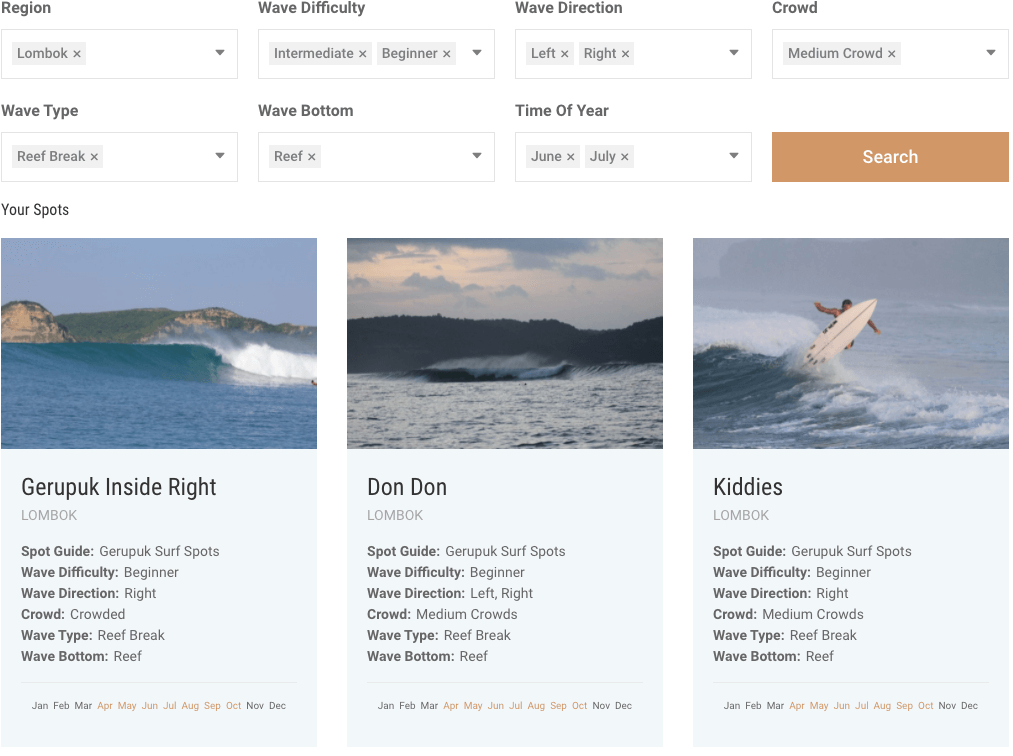Click the Search button
Screen dimensions: 1013x756
[x=890, y=157]
